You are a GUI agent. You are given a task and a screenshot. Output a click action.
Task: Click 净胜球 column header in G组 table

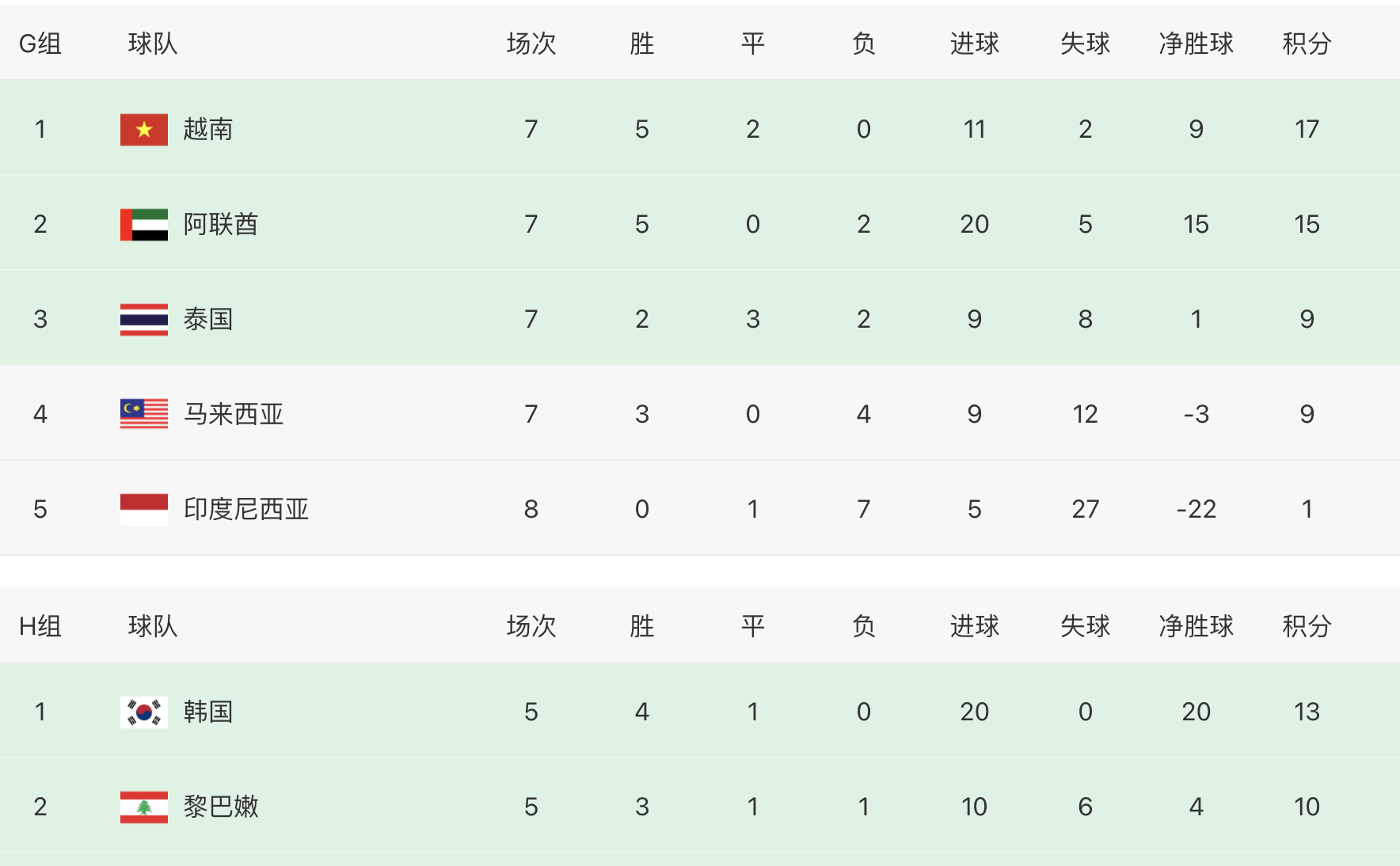tap(1196, 44)
